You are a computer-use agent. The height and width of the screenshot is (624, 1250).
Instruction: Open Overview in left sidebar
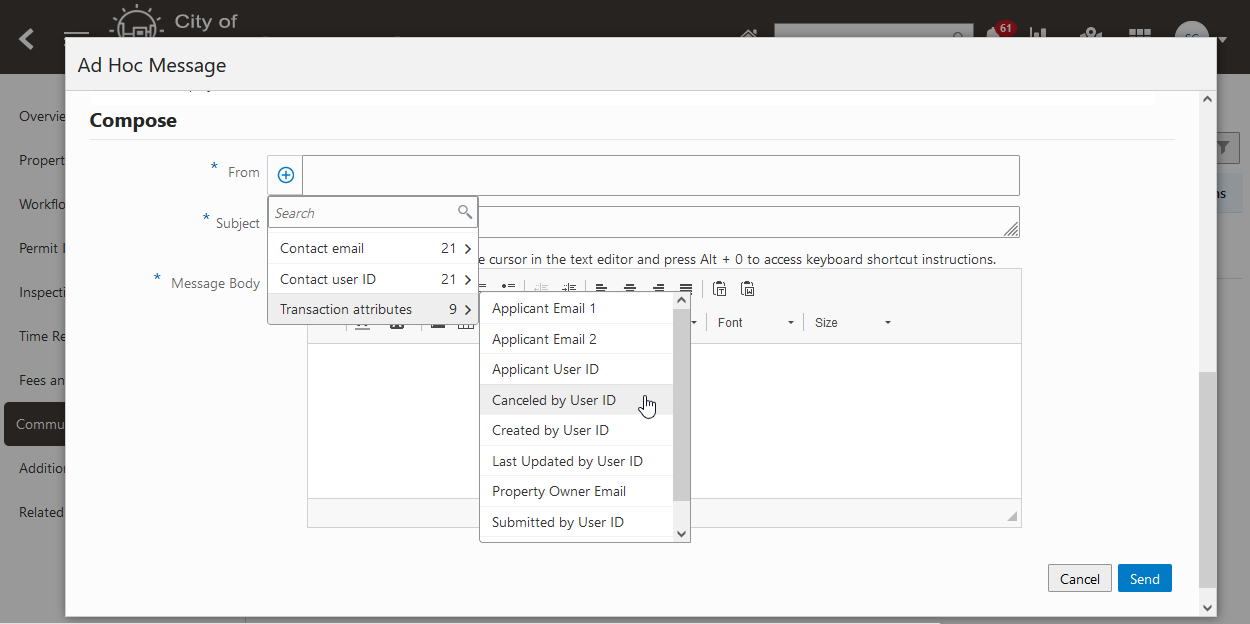pos(42,116)
